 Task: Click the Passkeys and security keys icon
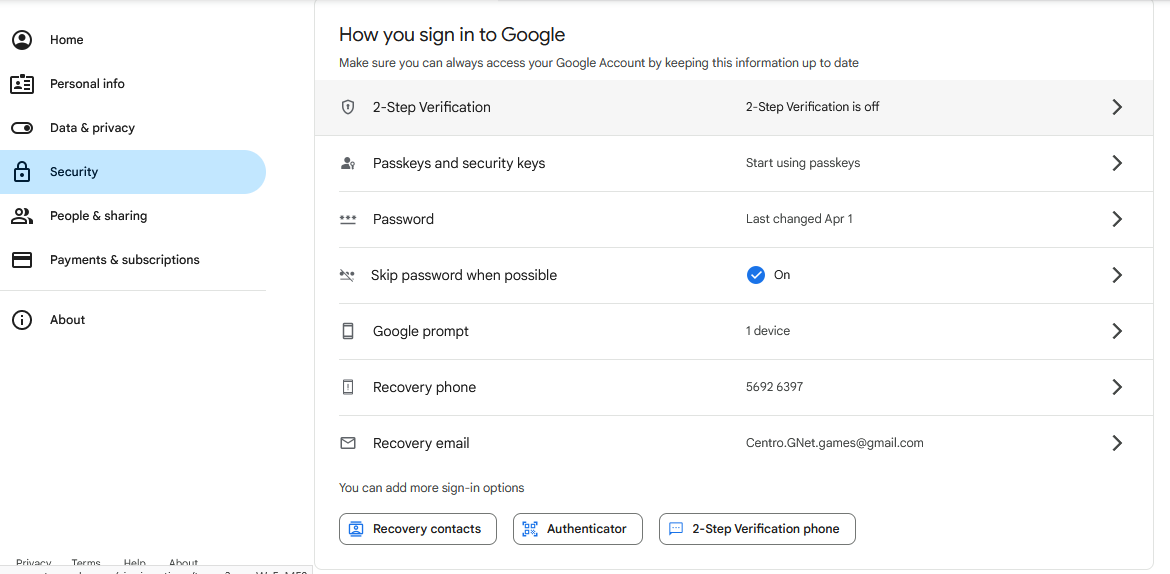click(348, 163)
